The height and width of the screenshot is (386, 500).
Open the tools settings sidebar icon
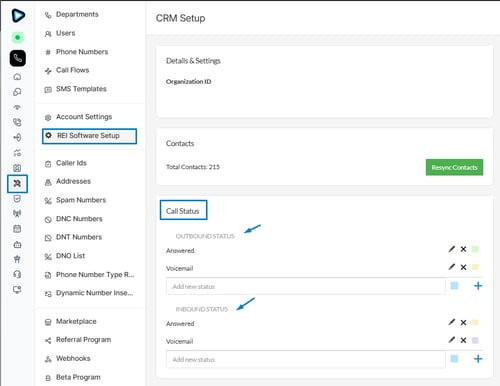[17, 183]
